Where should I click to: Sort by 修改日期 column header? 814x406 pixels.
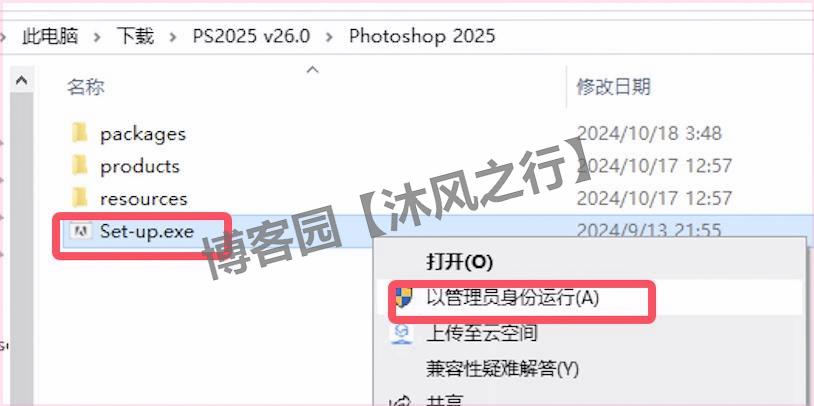[613, 86]
